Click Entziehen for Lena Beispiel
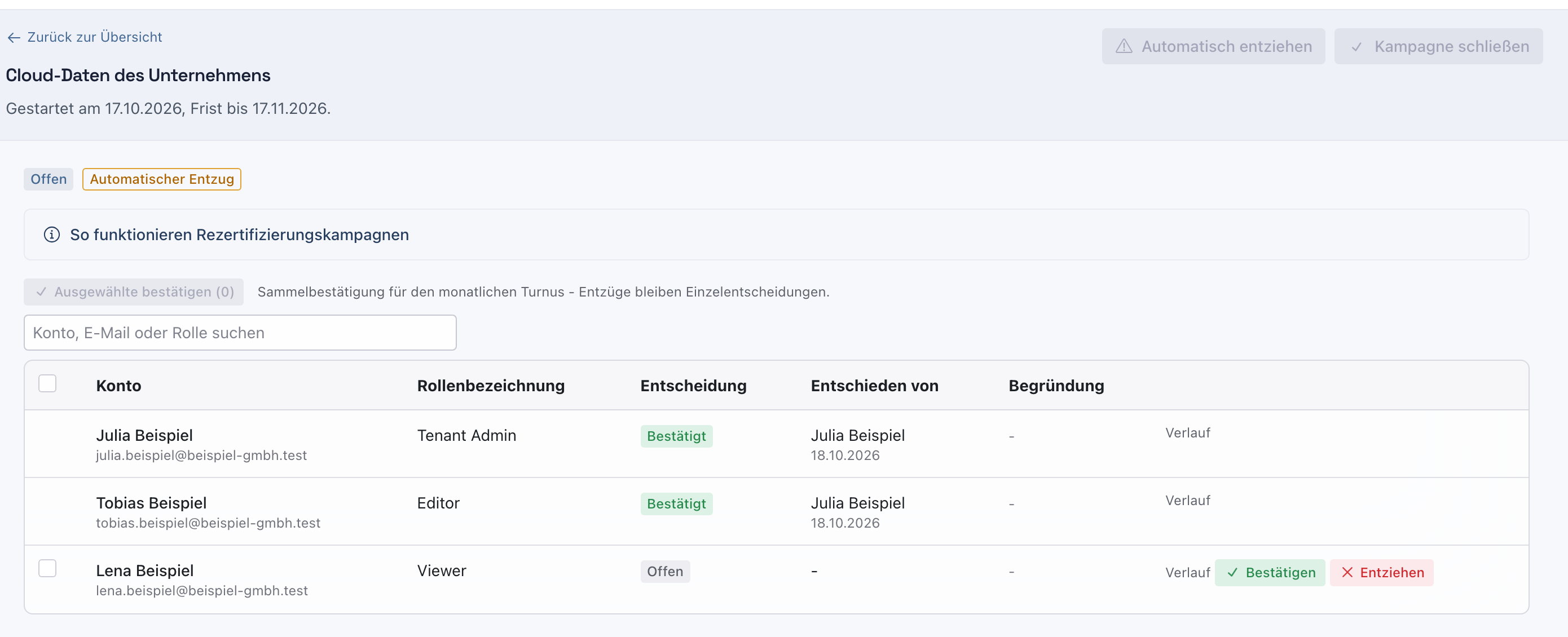 click(1381, 573)
